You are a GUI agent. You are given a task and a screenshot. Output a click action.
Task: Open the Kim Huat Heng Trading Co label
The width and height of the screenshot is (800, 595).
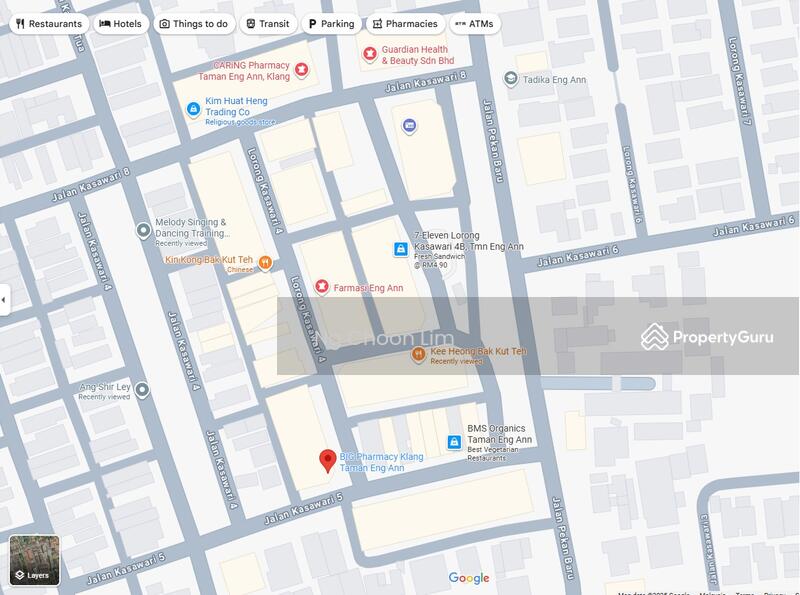click(236, 107)
